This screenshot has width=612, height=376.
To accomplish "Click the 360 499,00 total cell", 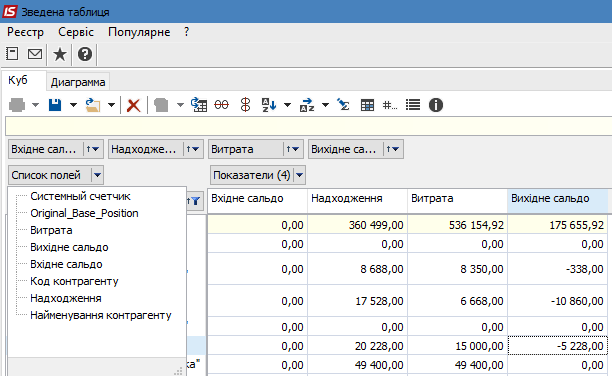I will (357, 225).
